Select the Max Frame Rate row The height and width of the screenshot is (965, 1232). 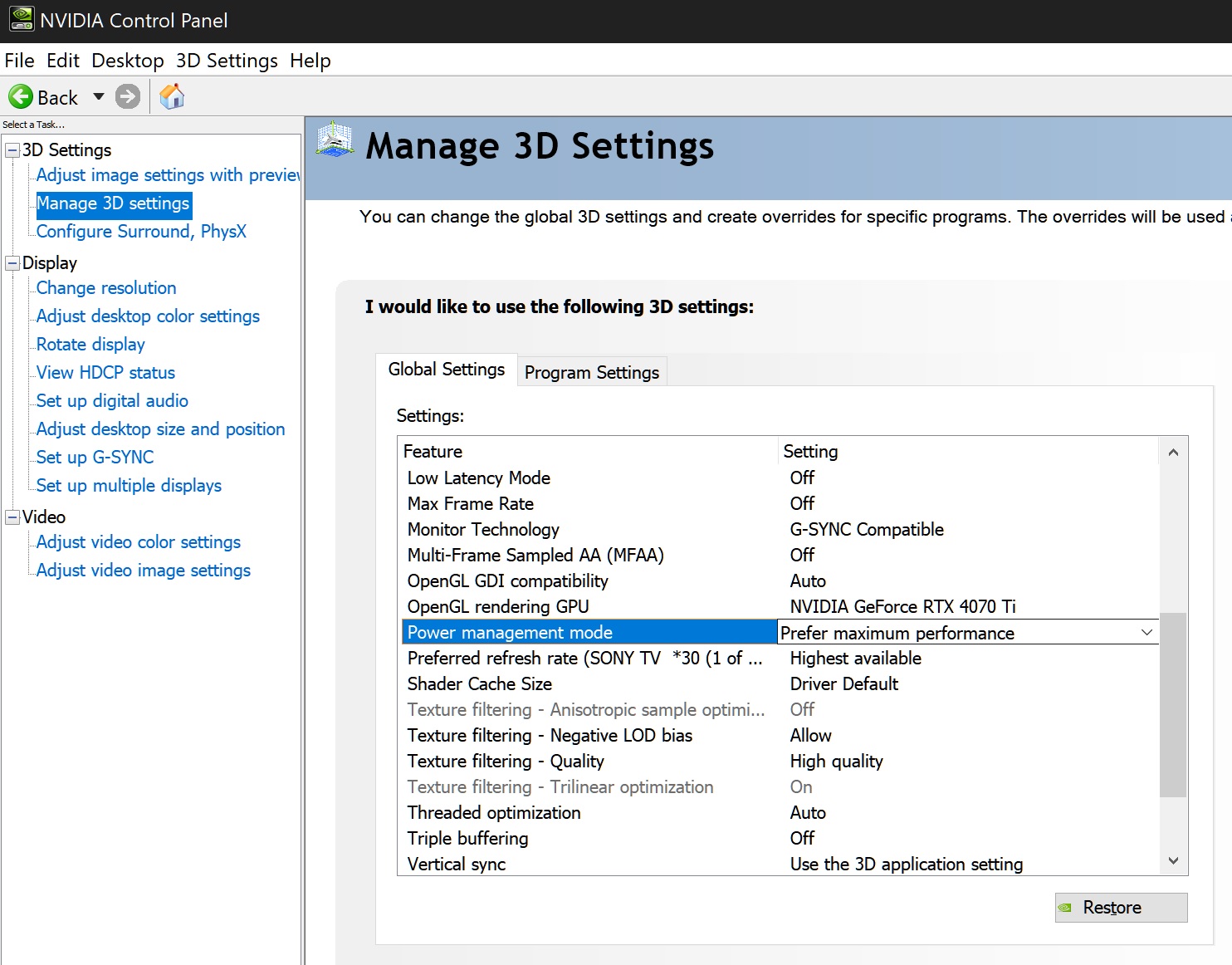point(780,503)
